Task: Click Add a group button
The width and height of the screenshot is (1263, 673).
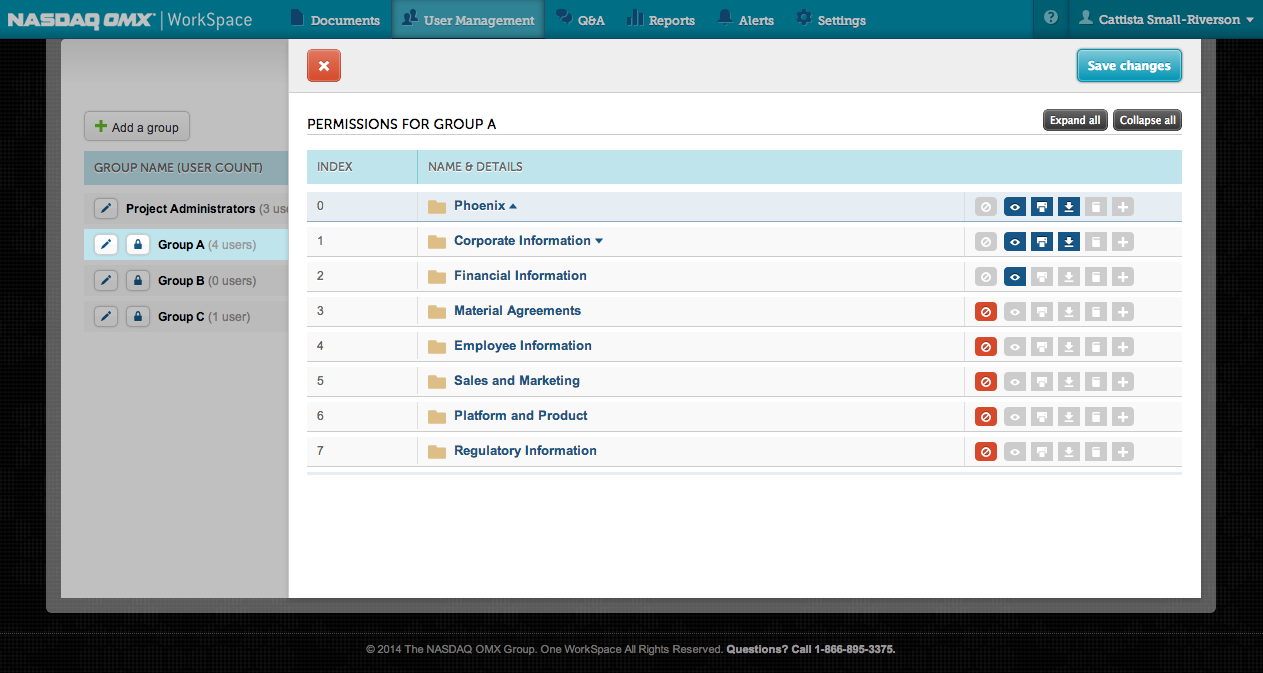Action: pyautogui.click(x=137, y=127)
